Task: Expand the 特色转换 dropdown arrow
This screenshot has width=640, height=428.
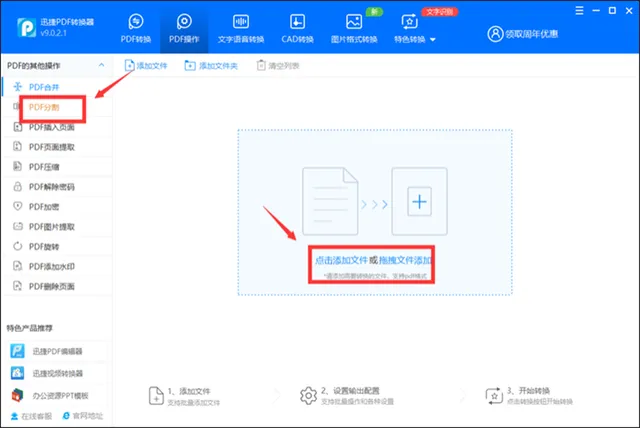Action: (433, 40)
